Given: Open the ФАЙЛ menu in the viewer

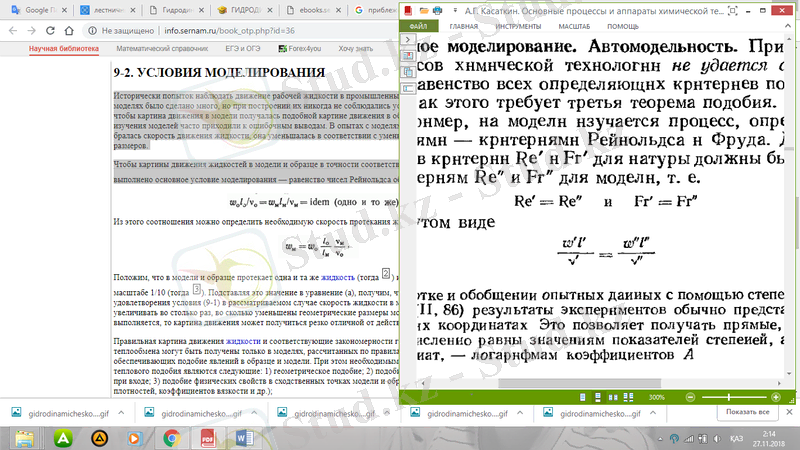Looking at the screenshot, I should (418, 26).
